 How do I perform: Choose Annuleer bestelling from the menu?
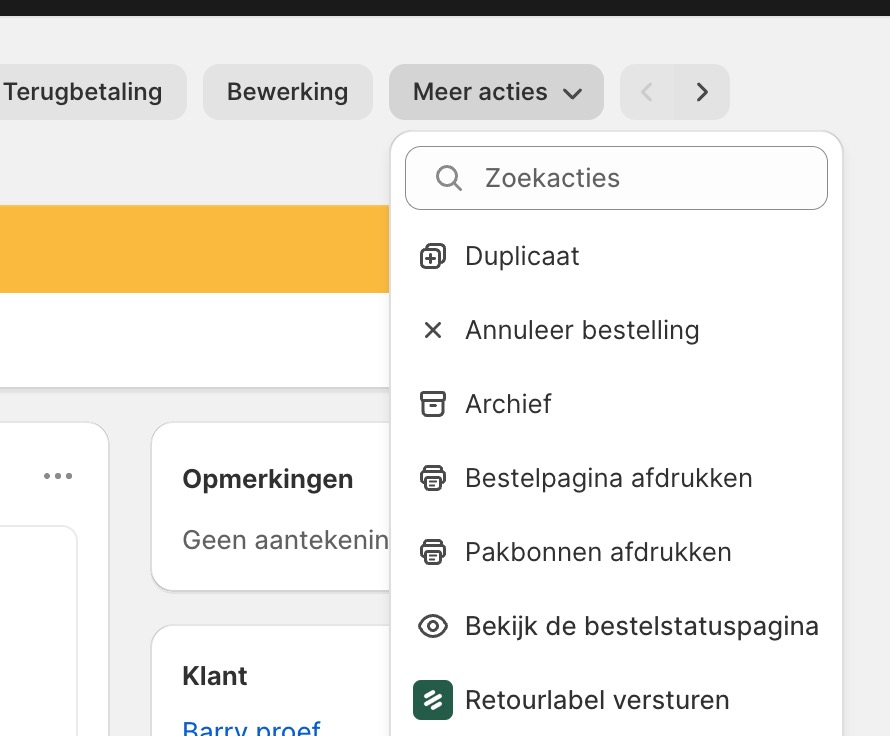click(x=581, y=330)
